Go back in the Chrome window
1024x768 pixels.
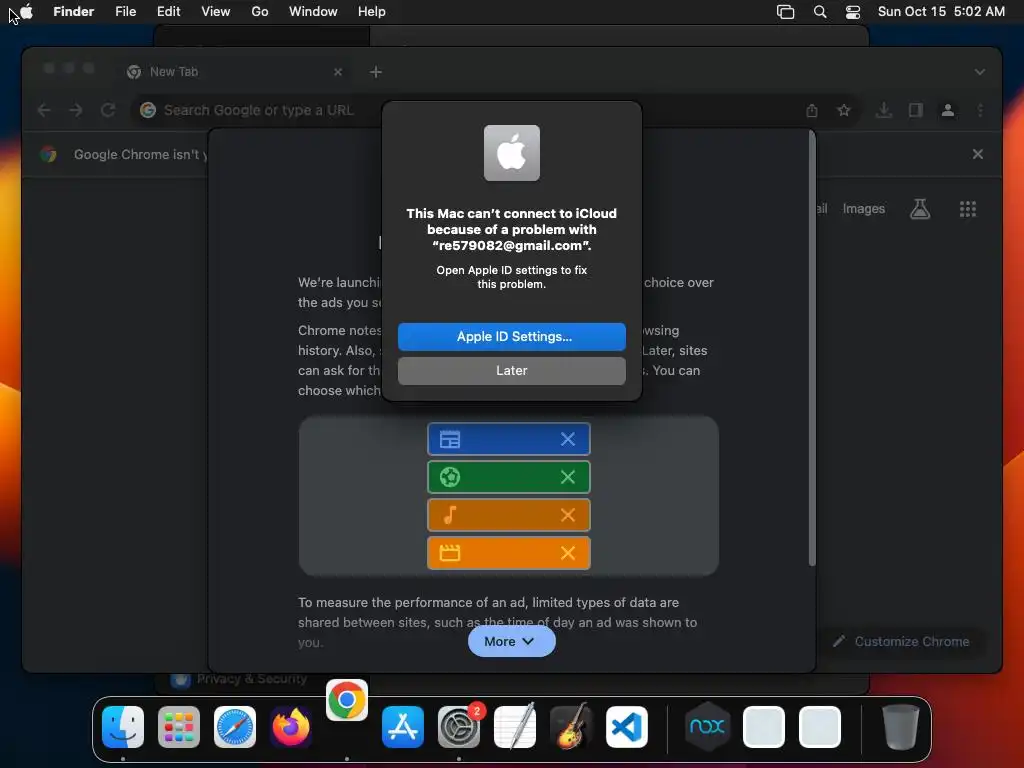[x=44, y=110]
